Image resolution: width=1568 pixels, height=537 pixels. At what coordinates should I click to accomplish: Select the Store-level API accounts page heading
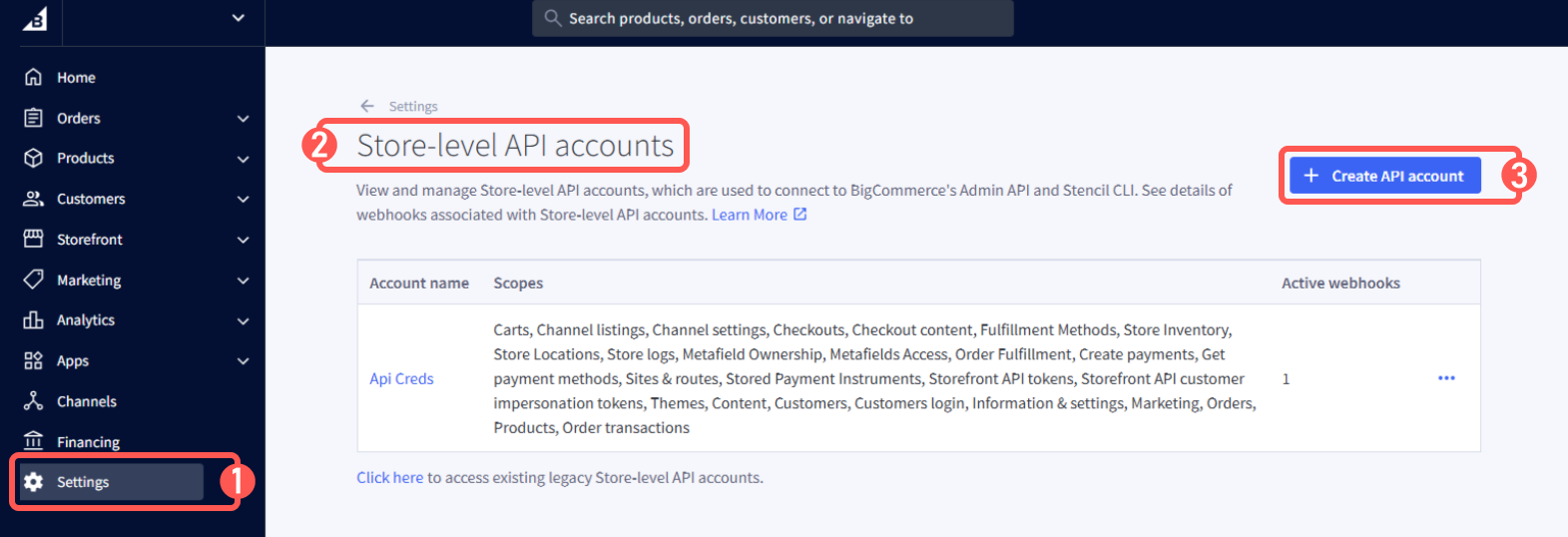click(x=515, y=146)
